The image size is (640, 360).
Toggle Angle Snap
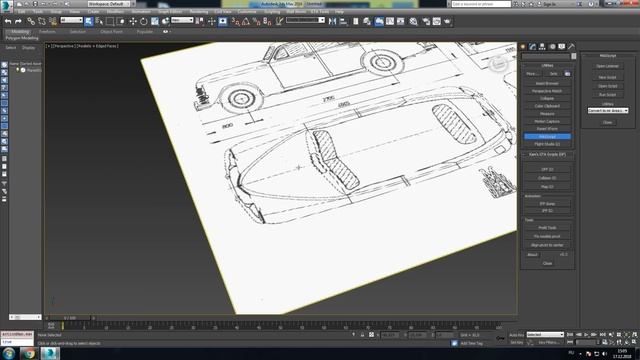pos(246,21)
